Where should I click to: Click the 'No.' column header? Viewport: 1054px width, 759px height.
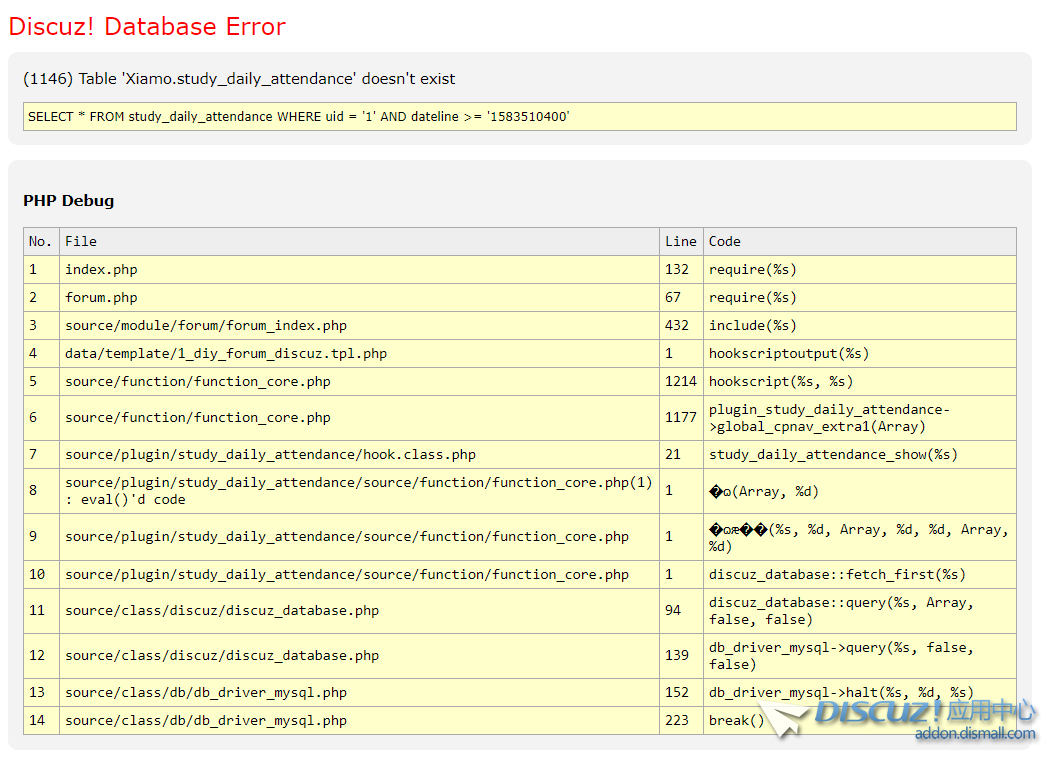click(41, 241)
